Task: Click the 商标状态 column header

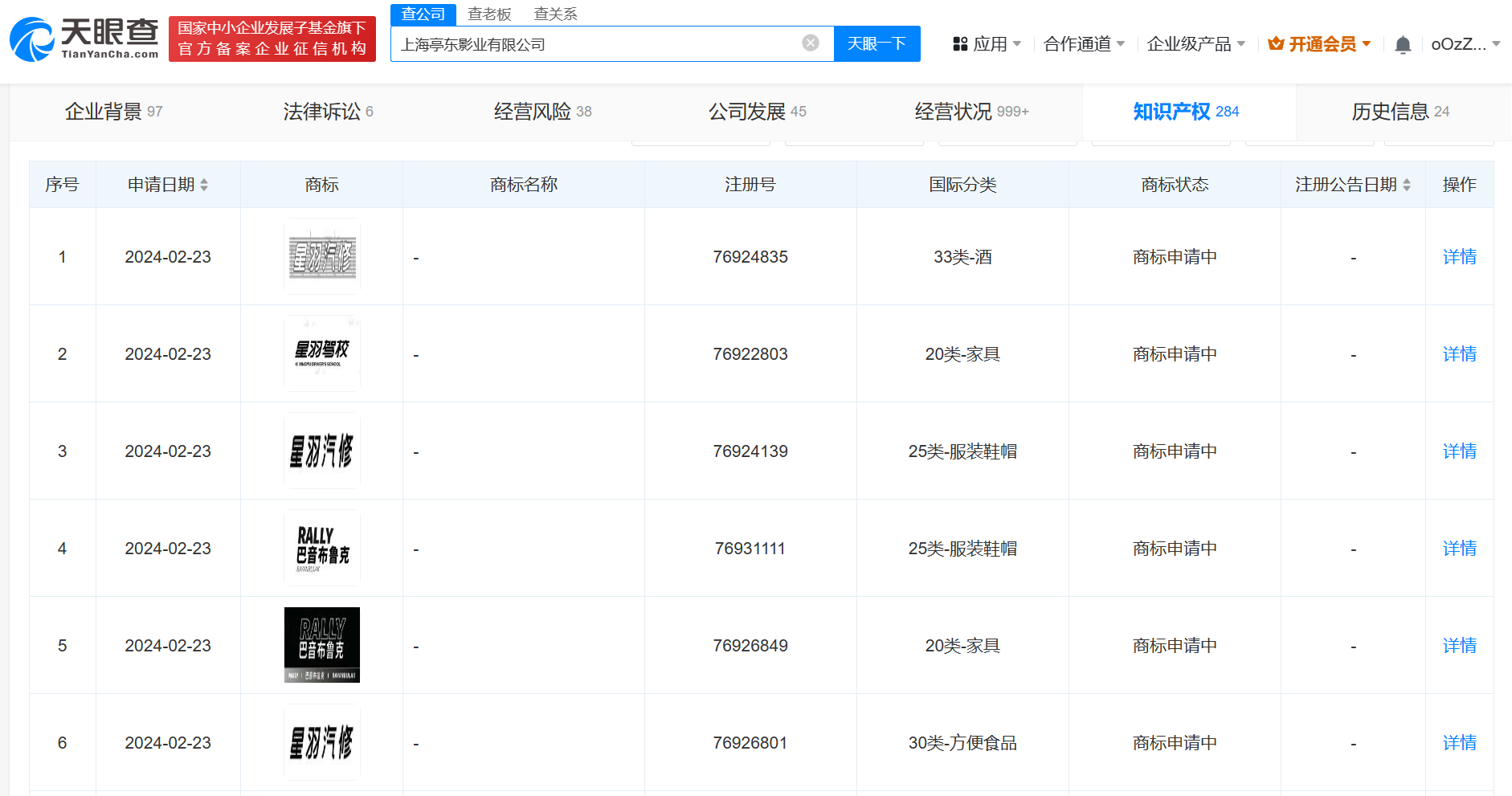Action: pyautogui.click(x=1175, y=185)
